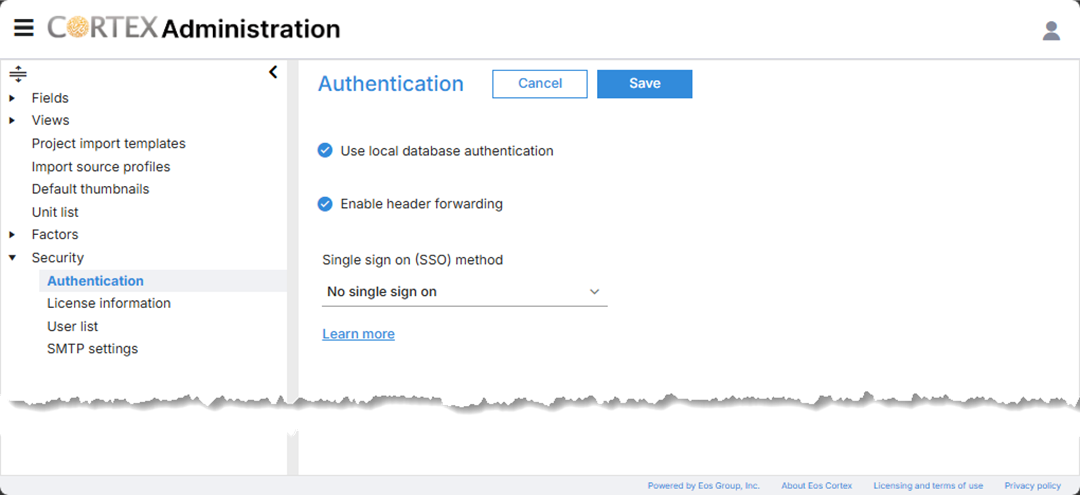1080x495 pixels.
Task: Save the authentication settings
Action: tap(645, 83)
